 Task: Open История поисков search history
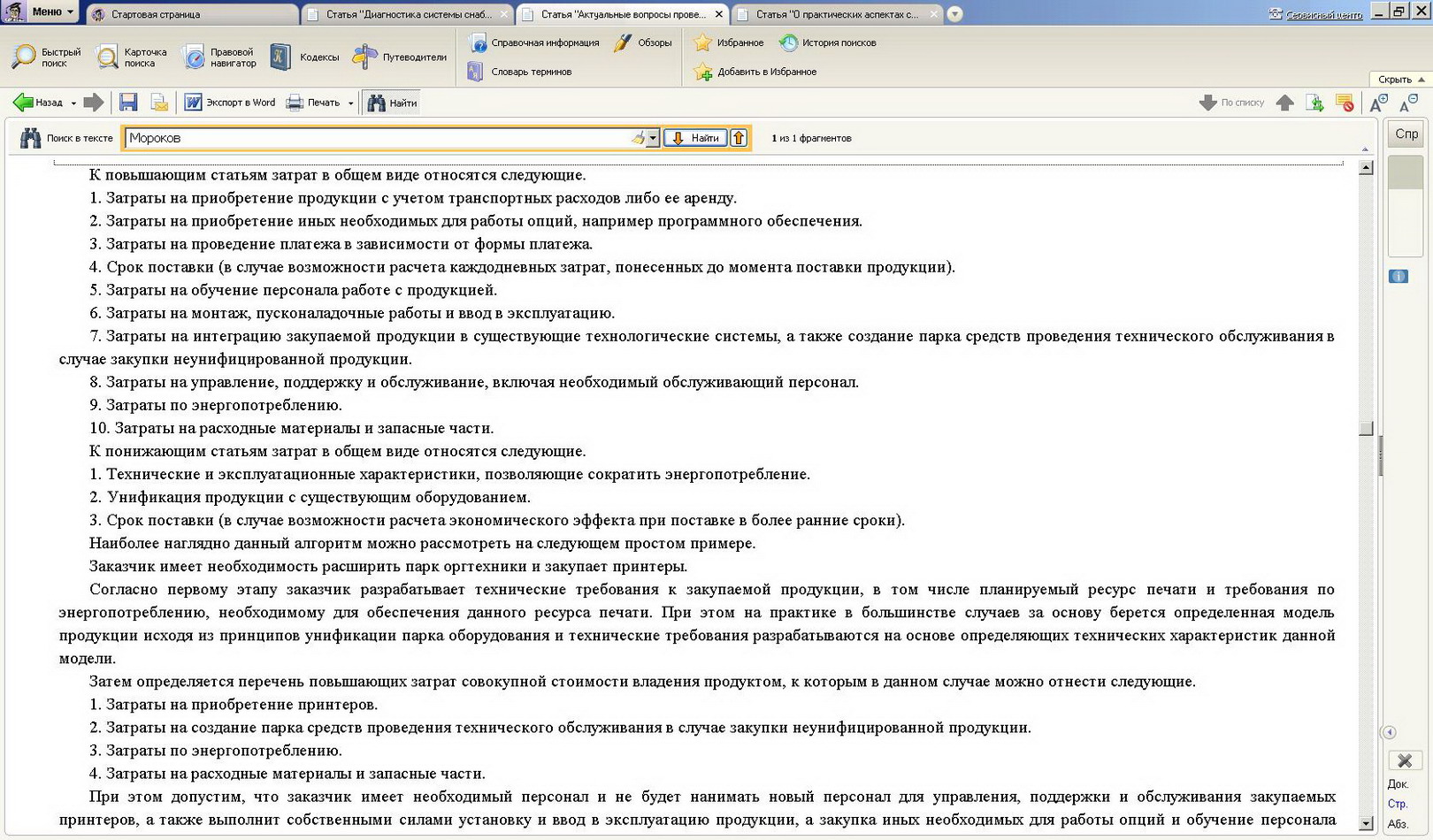tap(827, 42)
